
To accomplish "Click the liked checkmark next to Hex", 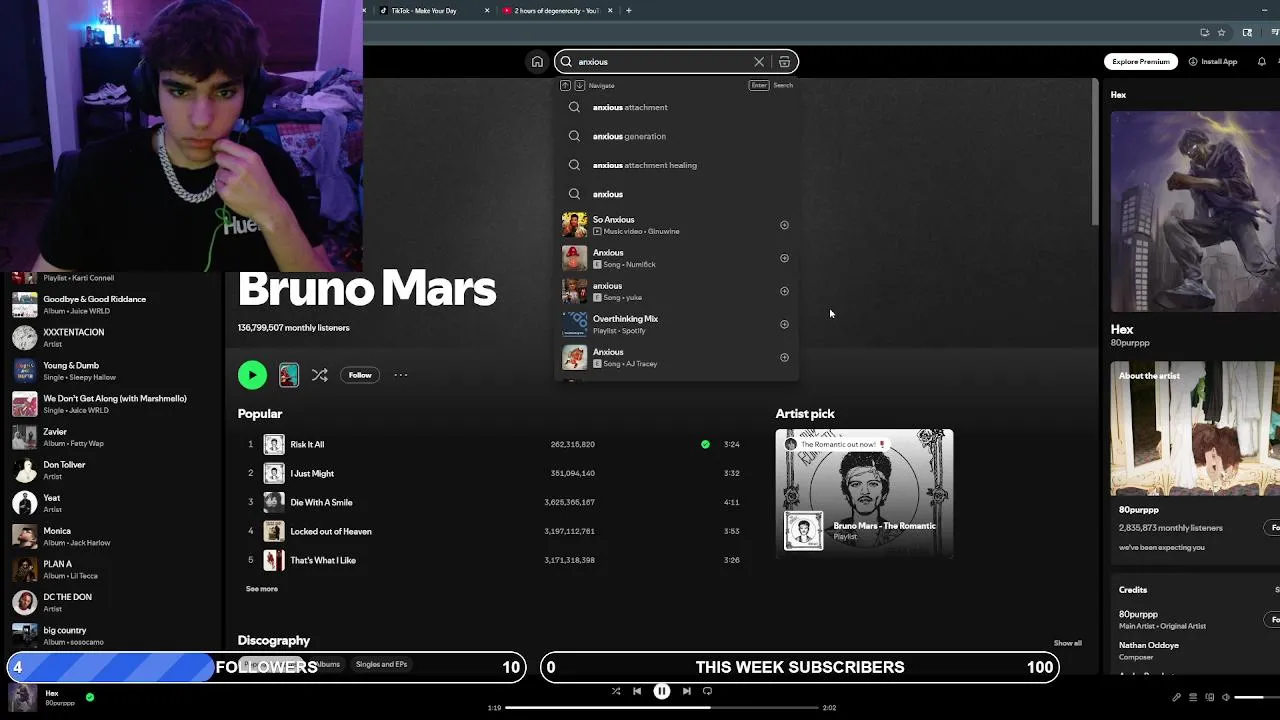I will click(x=90, y=697).
